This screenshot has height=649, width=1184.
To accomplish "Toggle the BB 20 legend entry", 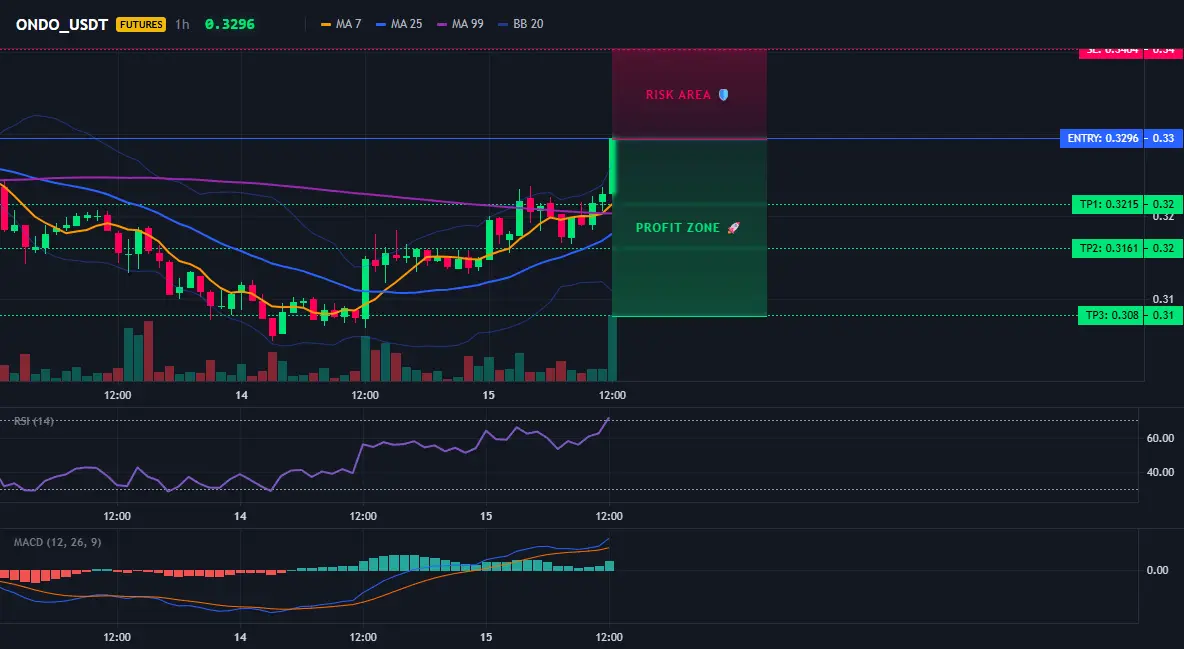I will click(x=521, y=24).
